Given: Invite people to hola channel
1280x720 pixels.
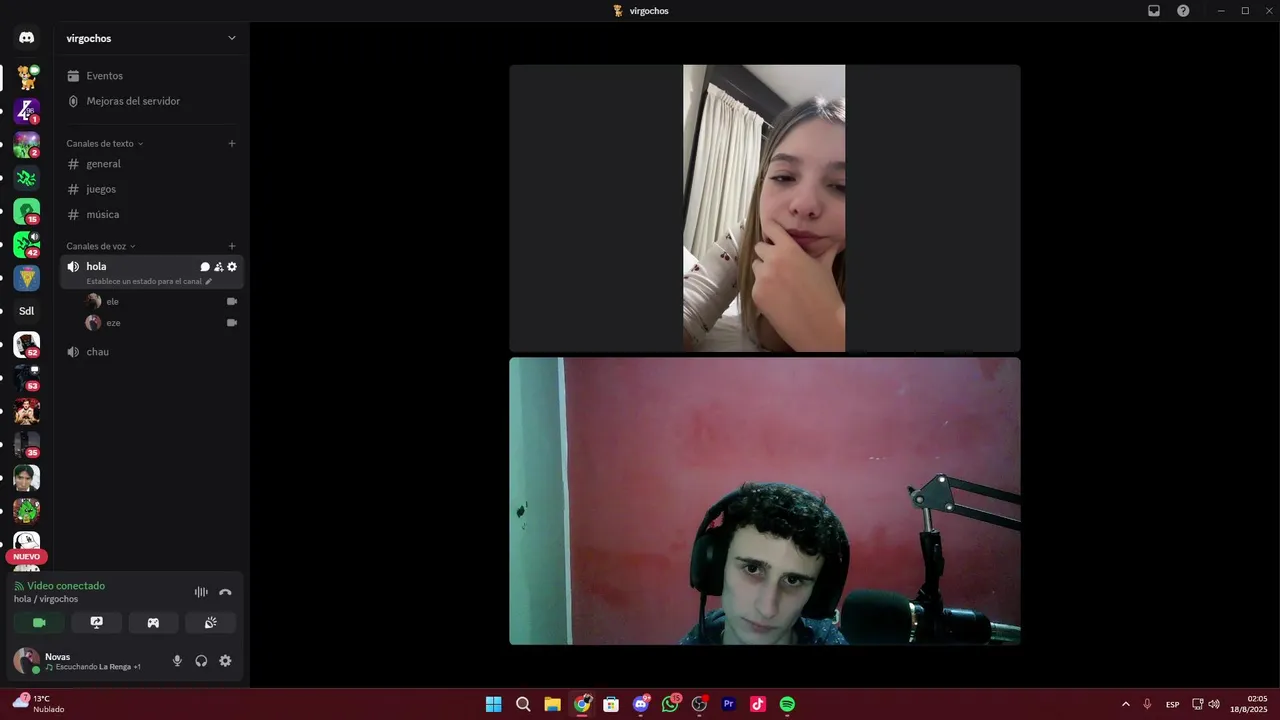Looking at the screenshot, I should click(x=219, y=267).
